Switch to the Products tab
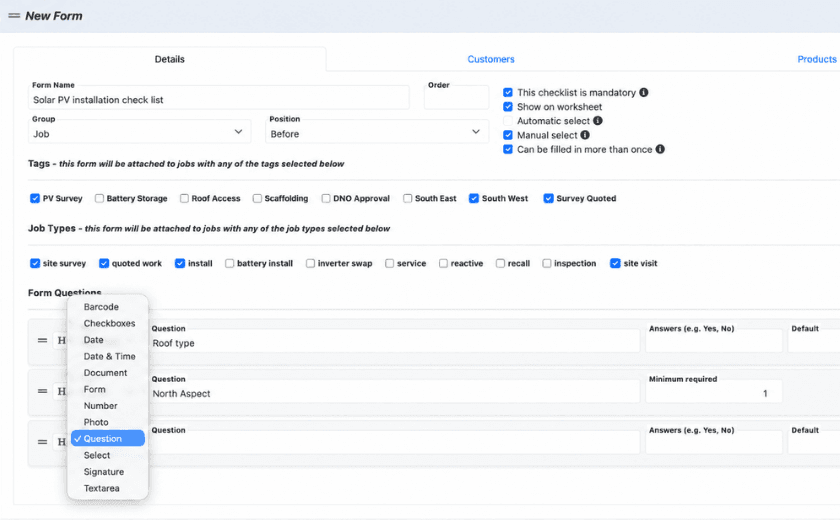This screenshot has width=840, height=520. 817,59
